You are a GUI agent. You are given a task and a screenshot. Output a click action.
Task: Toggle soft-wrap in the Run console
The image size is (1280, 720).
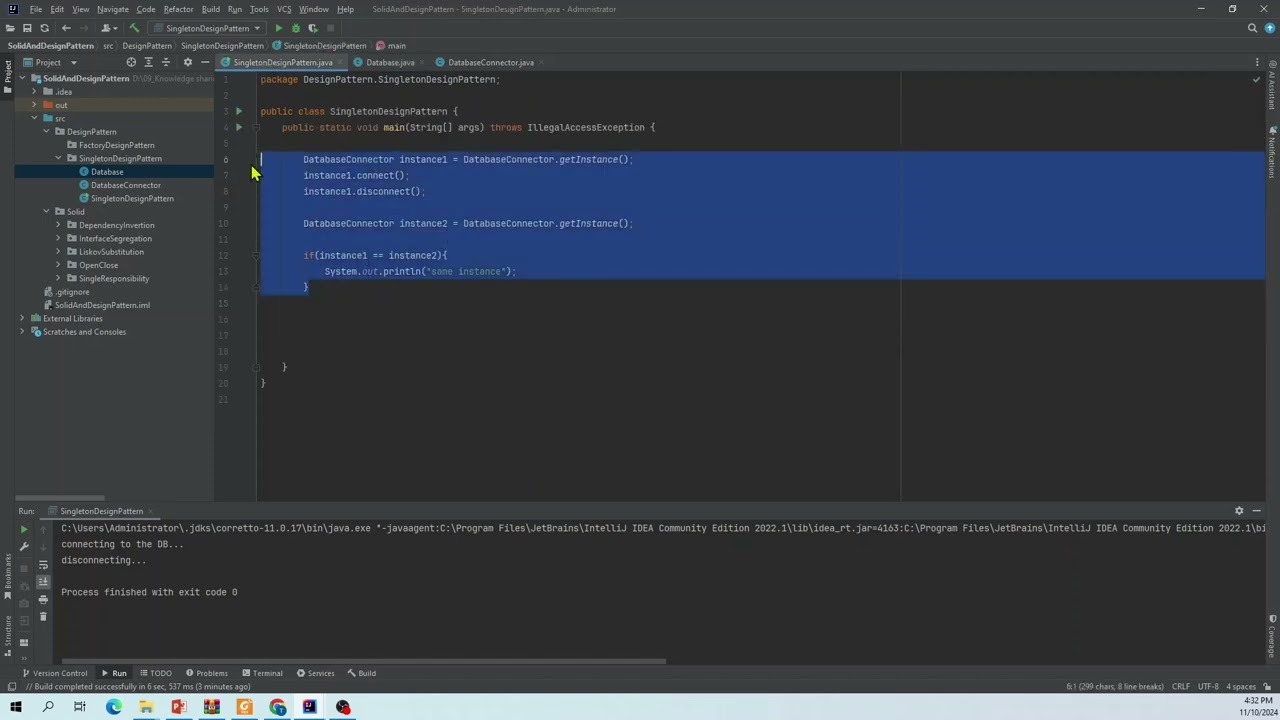[x=43, y=565]
